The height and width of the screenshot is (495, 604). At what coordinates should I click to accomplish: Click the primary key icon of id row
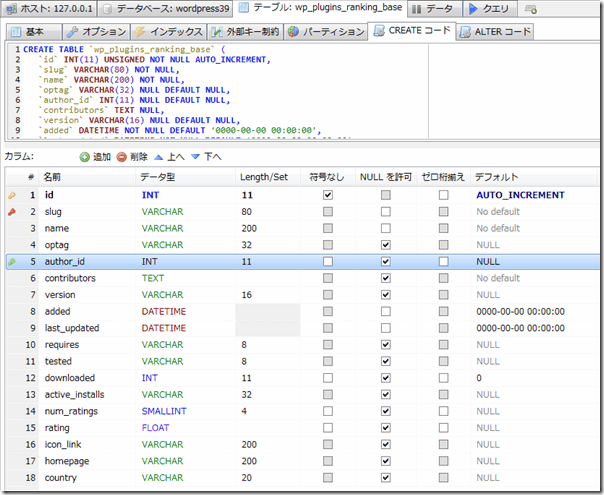click(12, 195)
